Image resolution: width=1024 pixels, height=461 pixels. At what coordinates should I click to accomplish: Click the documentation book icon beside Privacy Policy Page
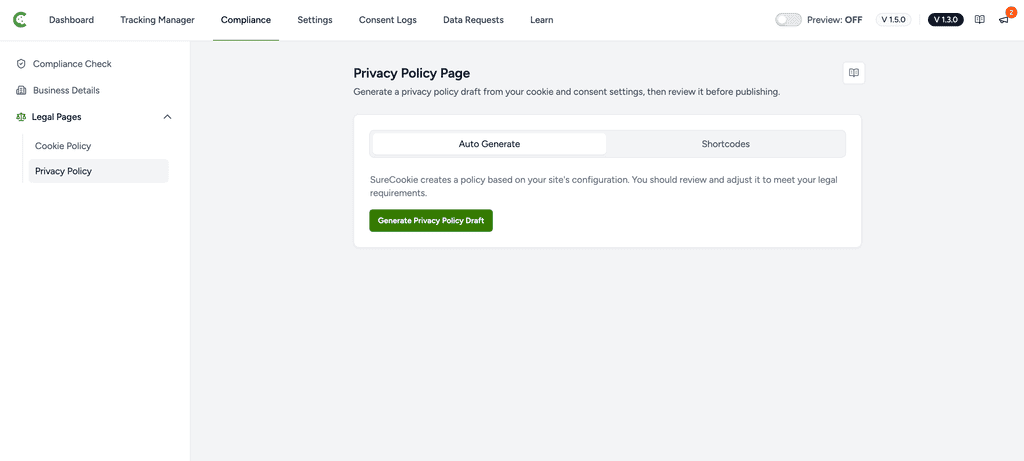coord(854,73)
